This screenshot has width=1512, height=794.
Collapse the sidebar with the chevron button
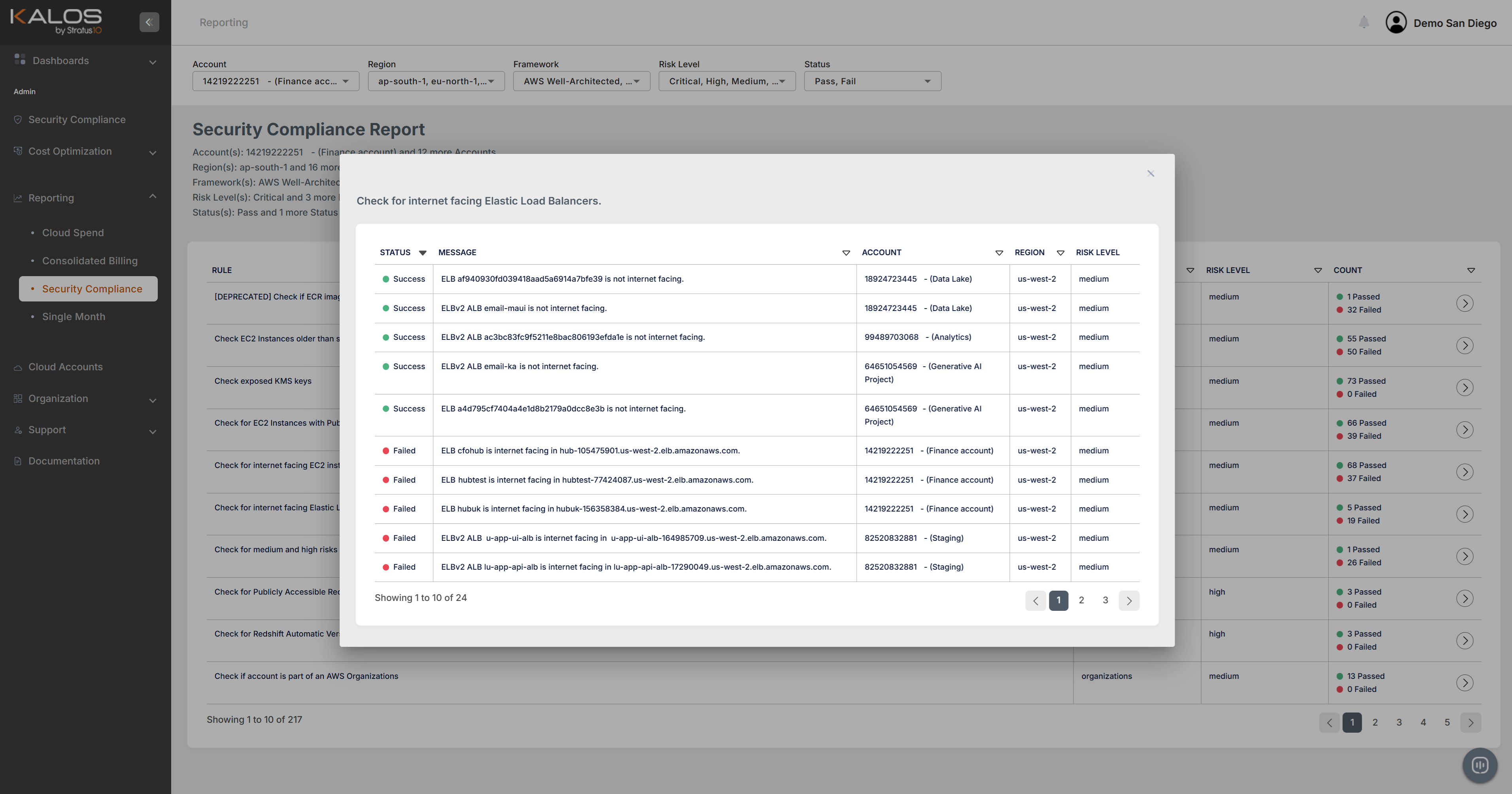tap(149, 22)
